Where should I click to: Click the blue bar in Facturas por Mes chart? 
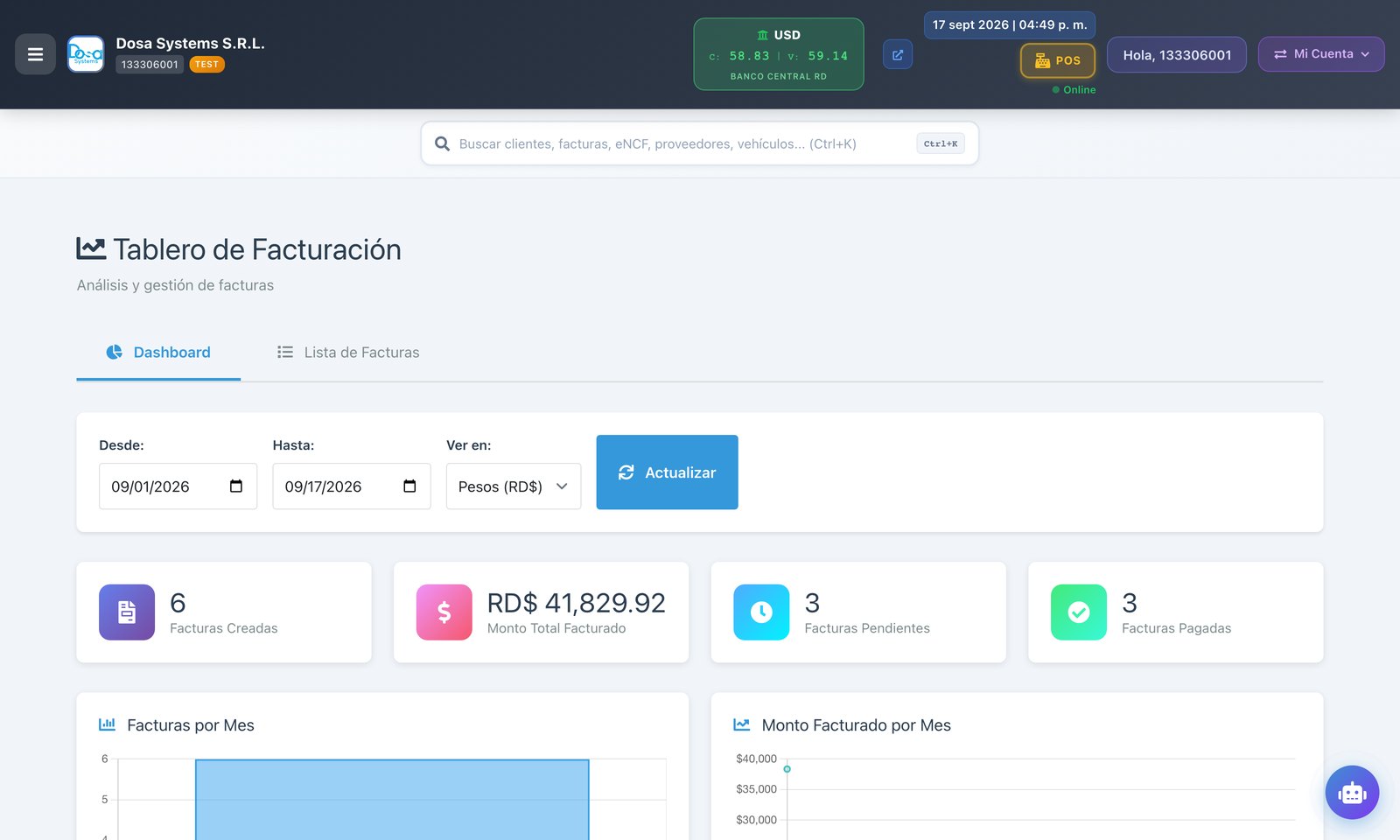(392, 800)
